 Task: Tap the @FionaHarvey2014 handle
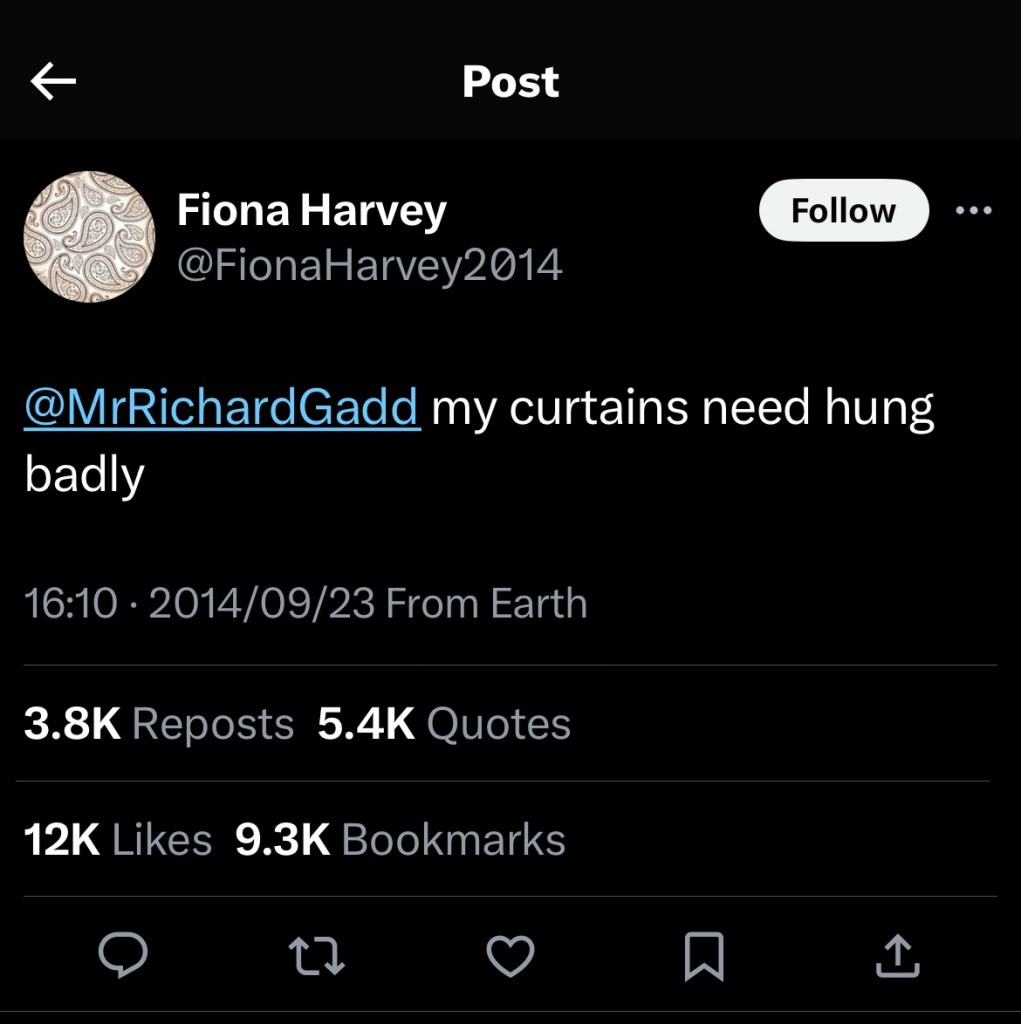[369, 265]
